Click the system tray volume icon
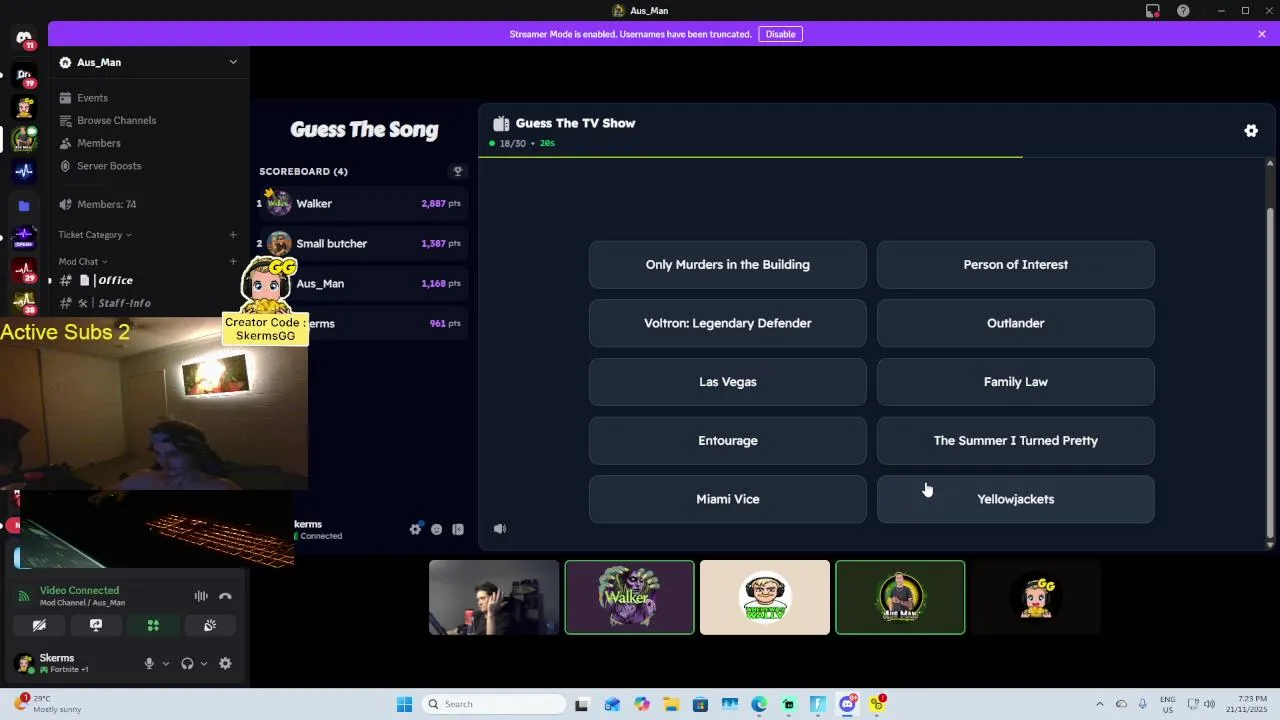The height and width of the screenshot is (720, 1280). click(1208, 704)
